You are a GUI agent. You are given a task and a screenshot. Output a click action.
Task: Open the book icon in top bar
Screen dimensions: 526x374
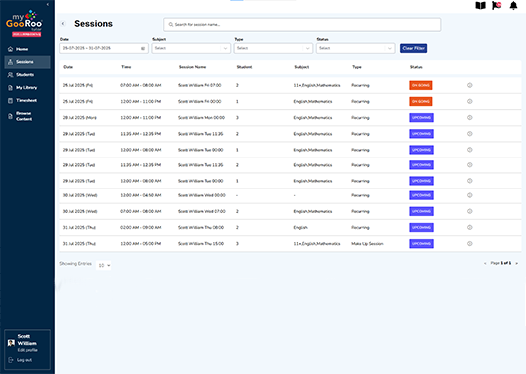pyautogui.click(x=480, y=5)
